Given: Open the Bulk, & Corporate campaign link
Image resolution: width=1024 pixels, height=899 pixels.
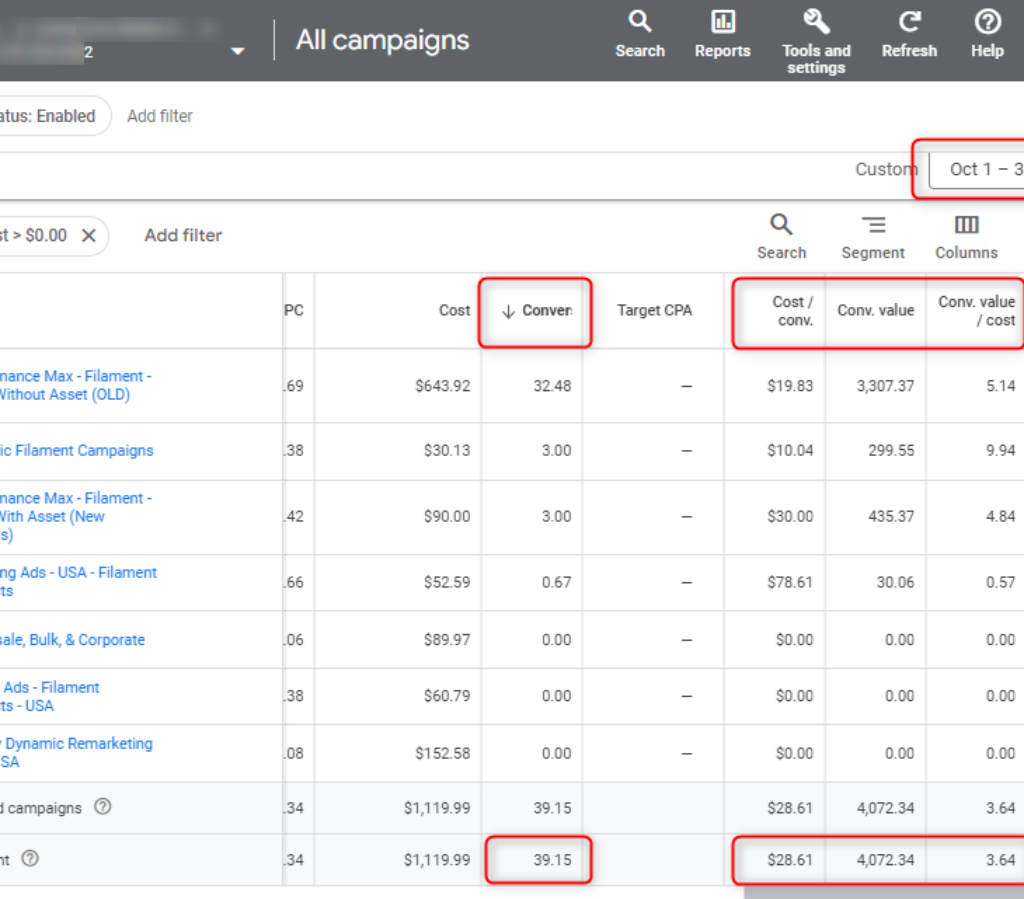Looking at the screenshot, I should pos(73,640).
